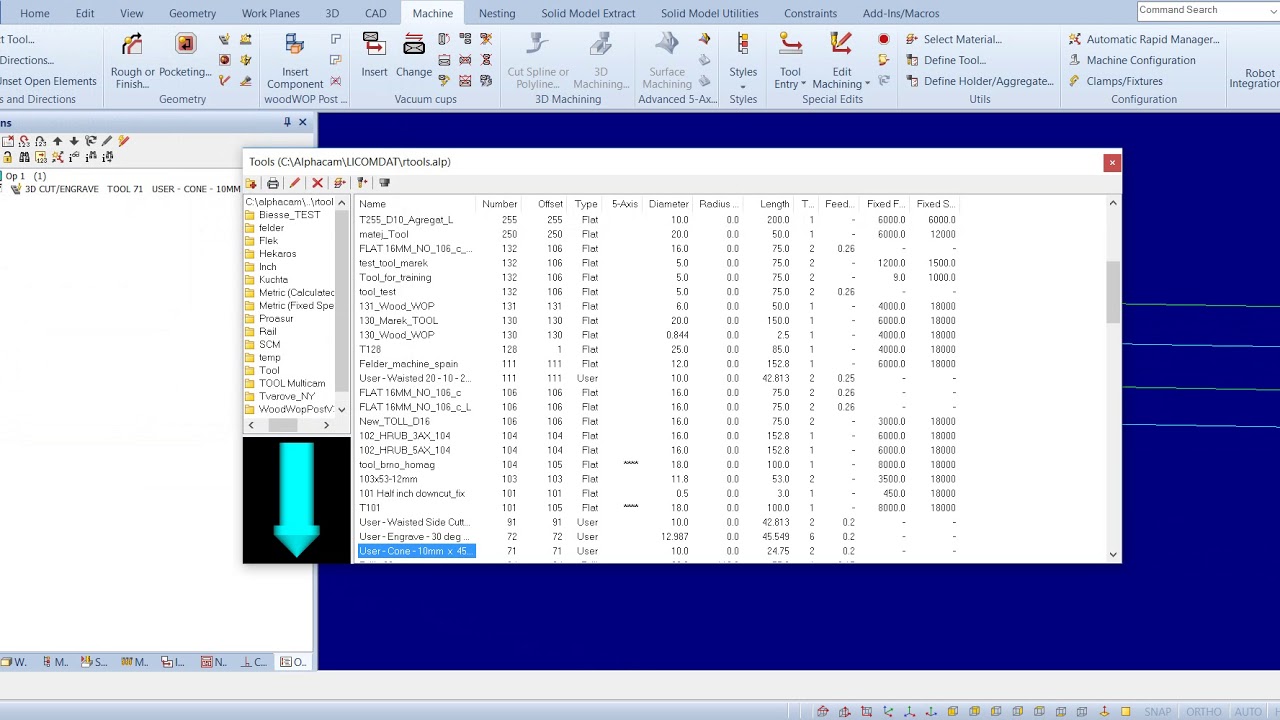Viewport: 1280px width, 720px height.
Task: Switch to the Home tab
Action: coord(34,13)
